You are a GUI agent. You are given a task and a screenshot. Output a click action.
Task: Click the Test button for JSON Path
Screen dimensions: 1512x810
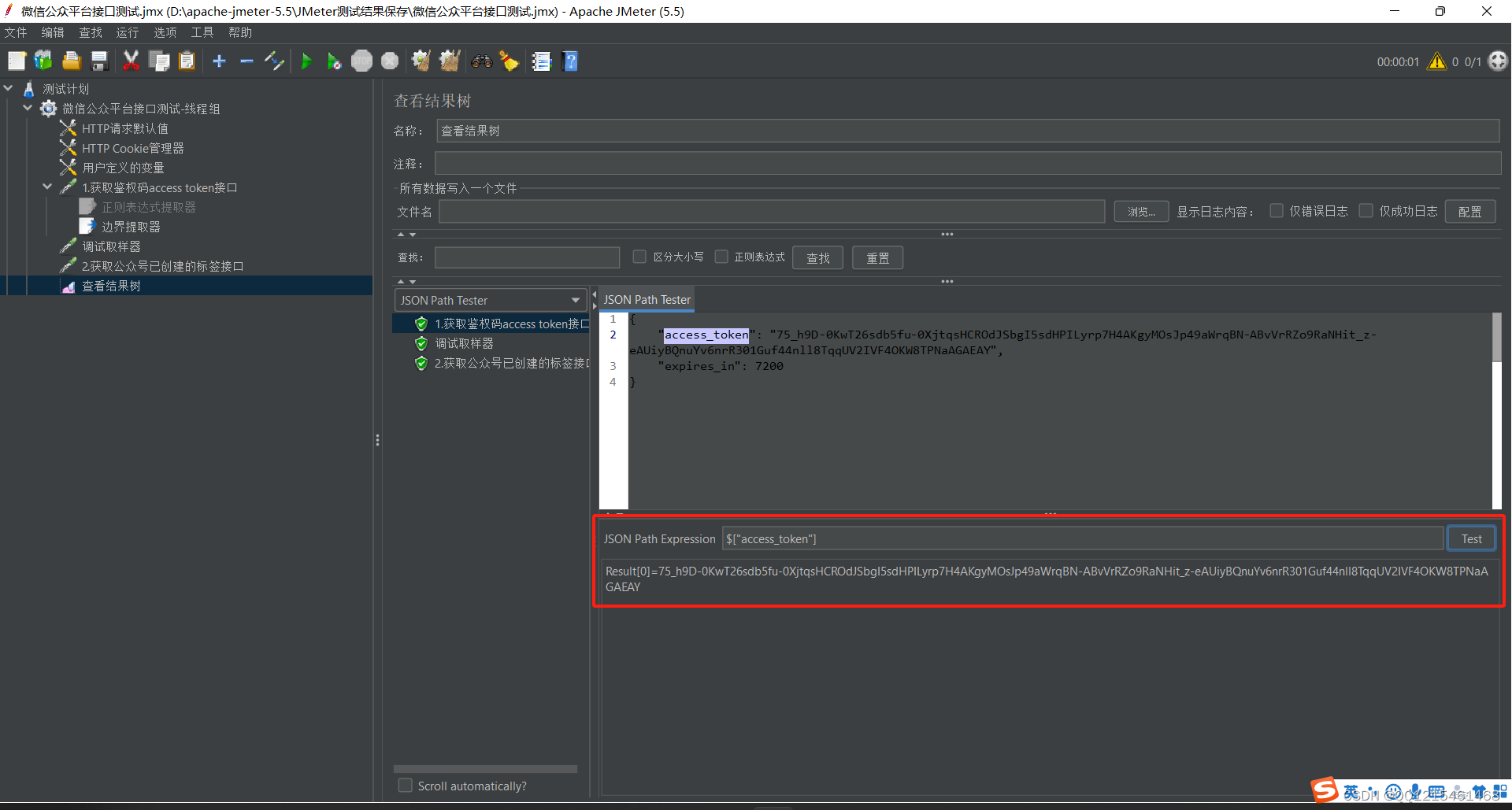click(x=1471, y=538)
